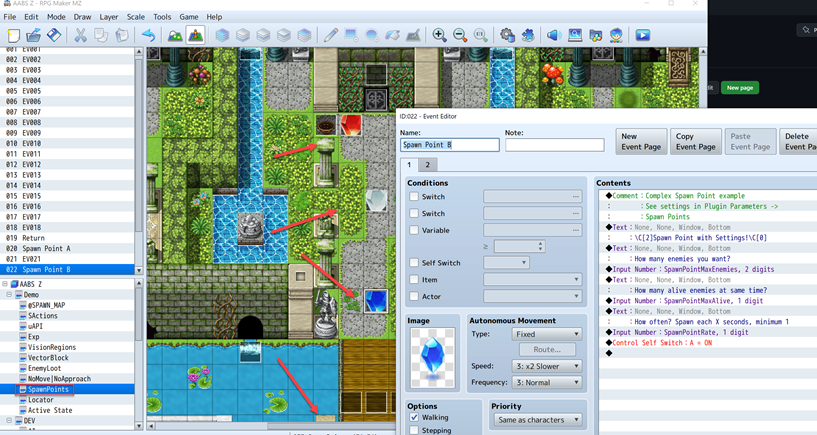
Task: Click the Copy Event Page button
Action: 696,142
